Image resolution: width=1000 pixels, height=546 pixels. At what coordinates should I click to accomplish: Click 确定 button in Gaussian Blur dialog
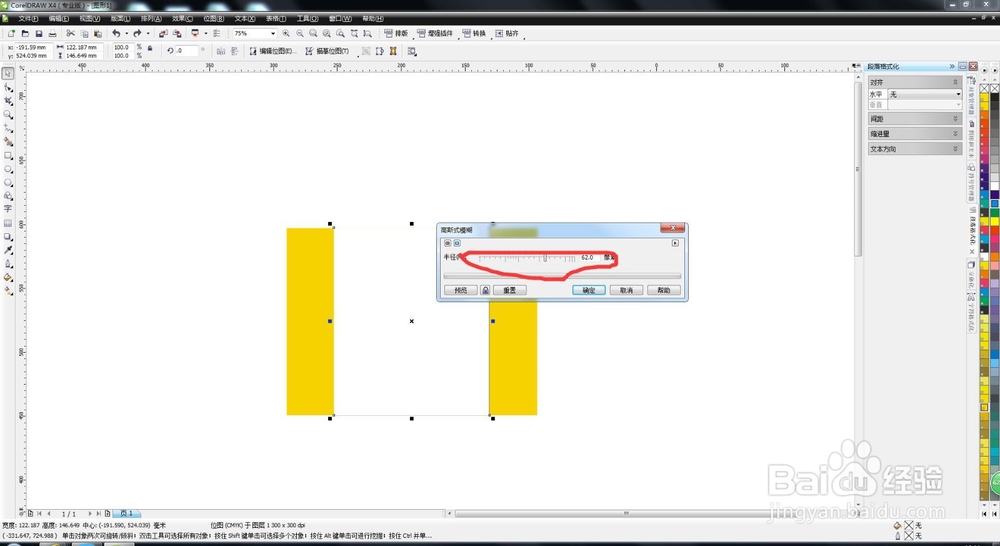pos(589,290)
